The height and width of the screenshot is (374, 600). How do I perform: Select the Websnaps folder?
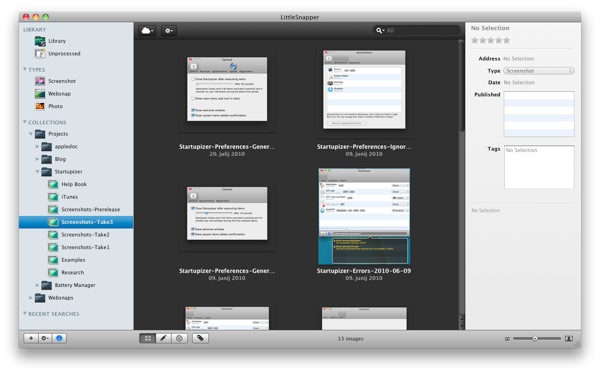tap(60, 298)
